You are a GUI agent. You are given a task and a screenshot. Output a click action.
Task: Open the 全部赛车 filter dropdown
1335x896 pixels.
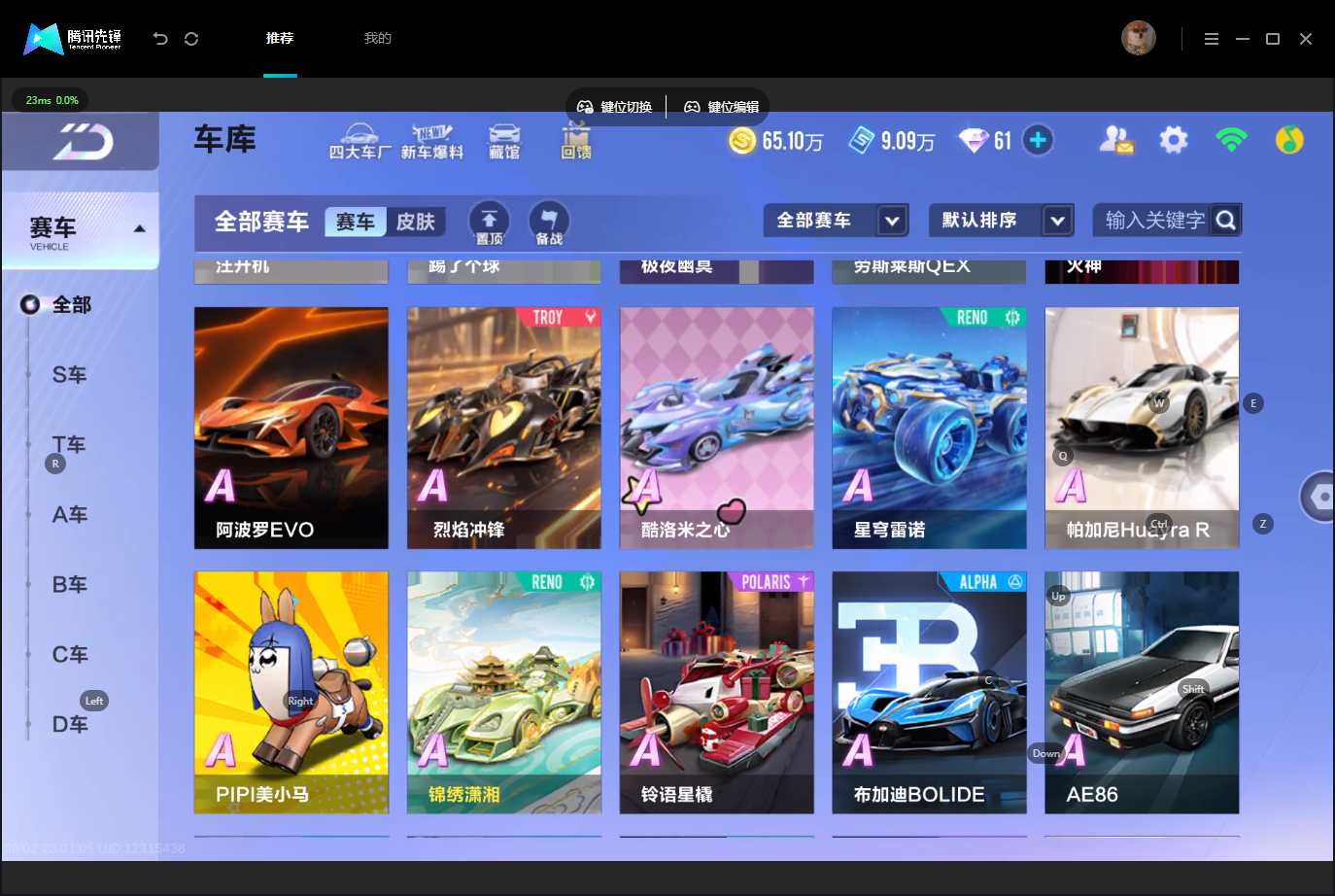pyautogui.click(x=836, y=221)
